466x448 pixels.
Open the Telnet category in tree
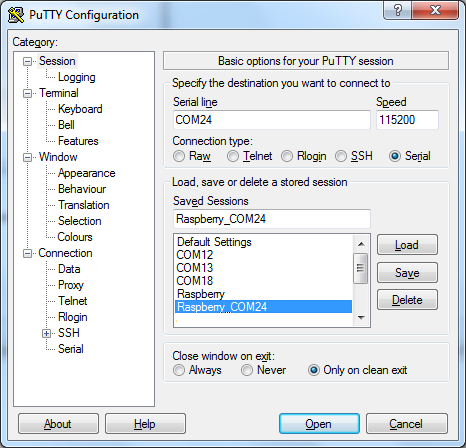(72, 301)
